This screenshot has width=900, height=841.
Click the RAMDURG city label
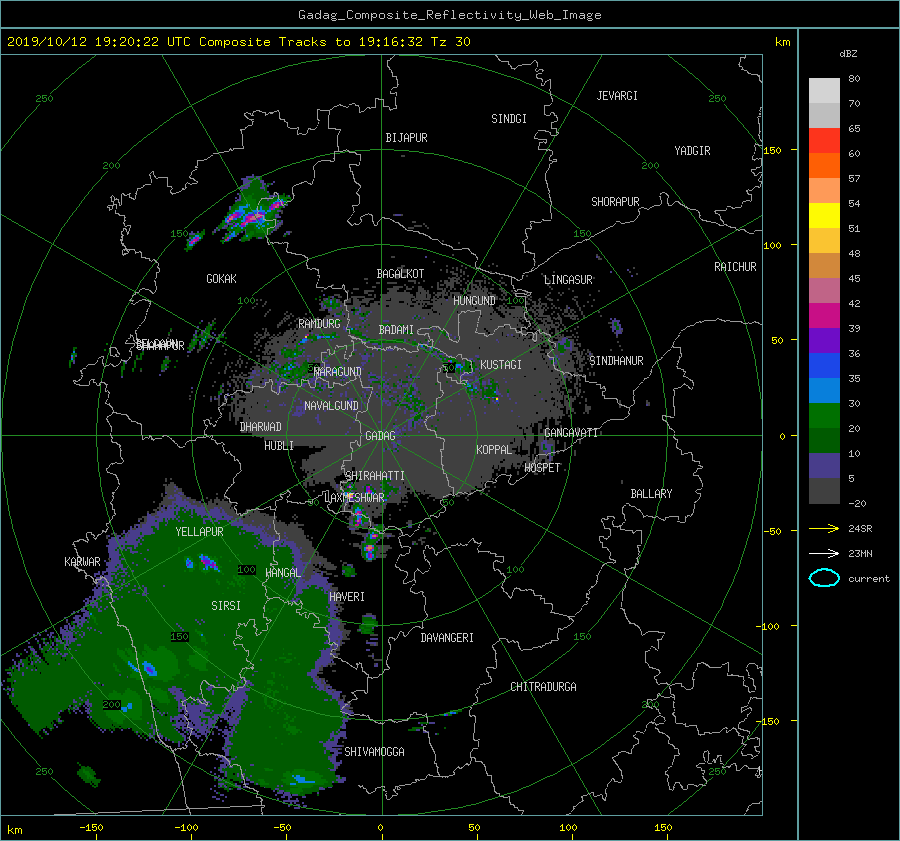(319, 324)
